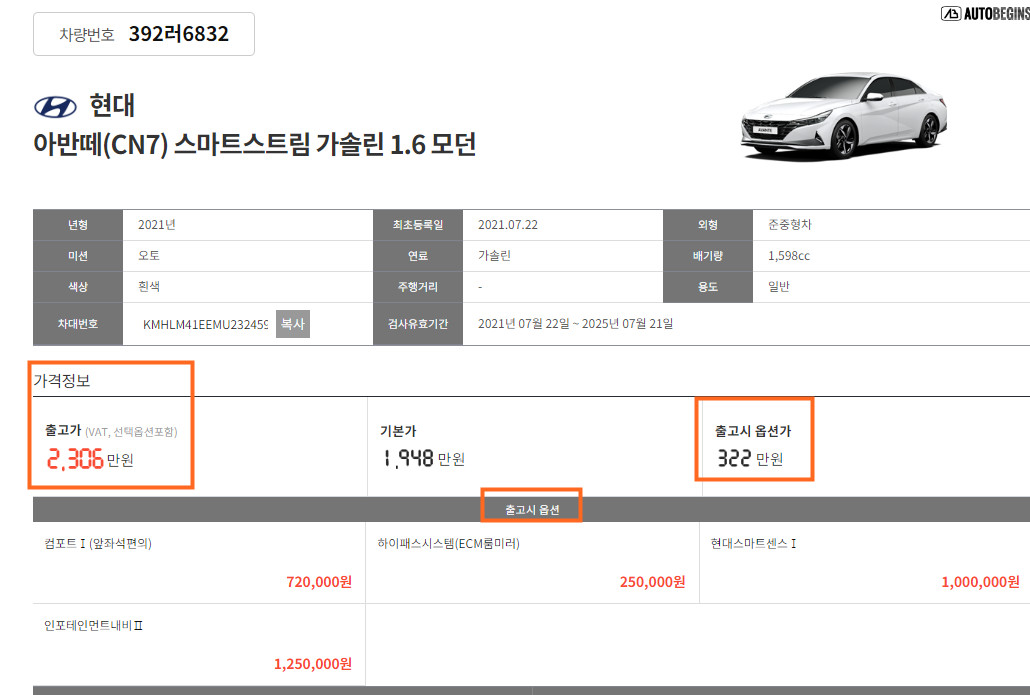Click the 오토 transmission value
The image size is (1030, 695).
point(149,256)
